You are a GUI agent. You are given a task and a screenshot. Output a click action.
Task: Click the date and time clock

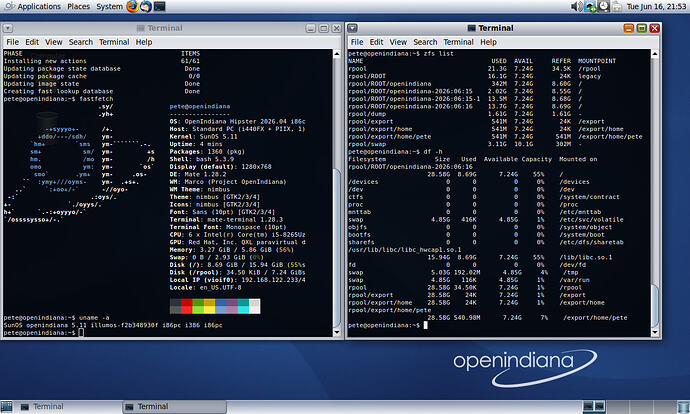[x=656, y=6]
